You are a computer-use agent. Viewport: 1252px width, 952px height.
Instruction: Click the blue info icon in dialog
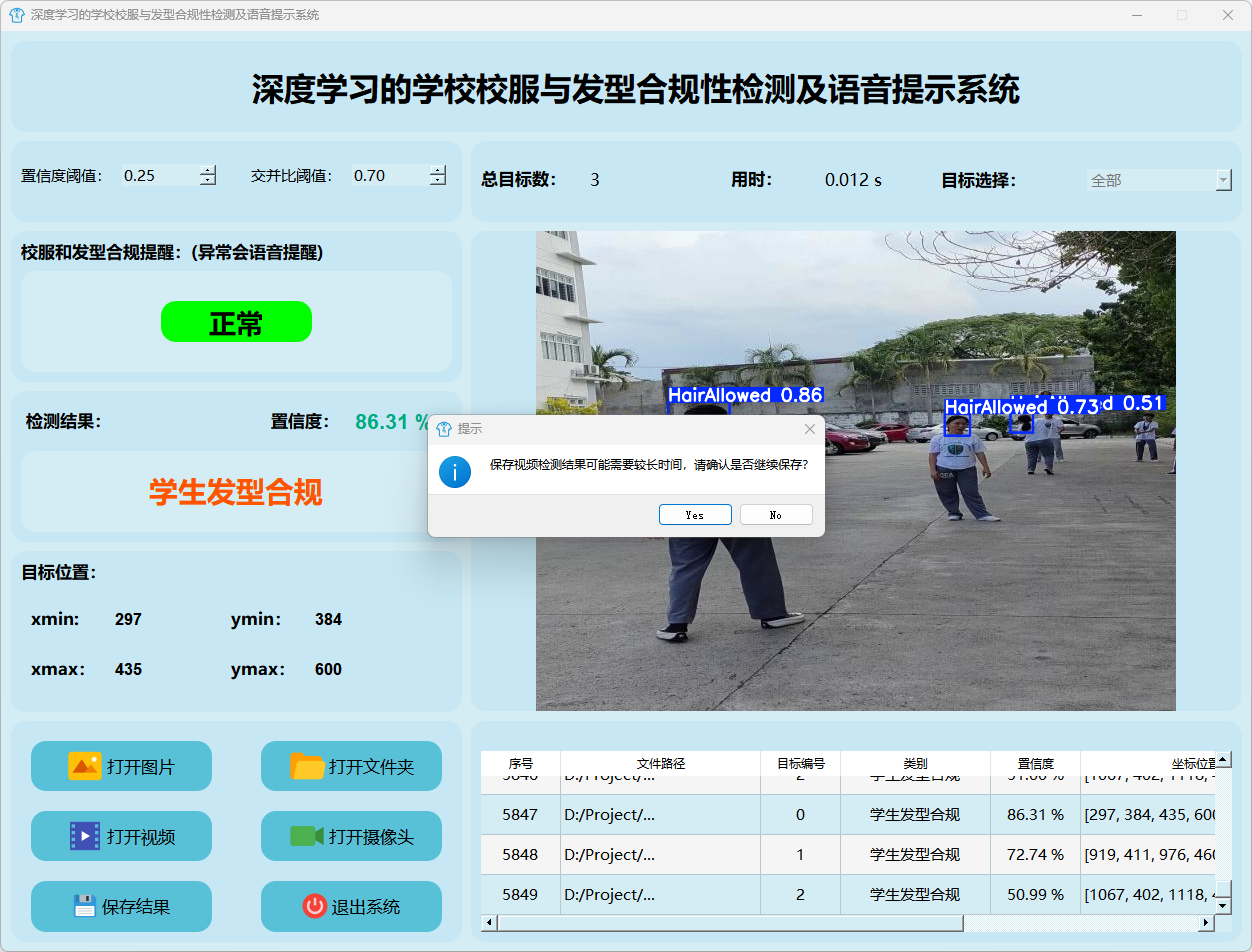(x=455, y=472)
